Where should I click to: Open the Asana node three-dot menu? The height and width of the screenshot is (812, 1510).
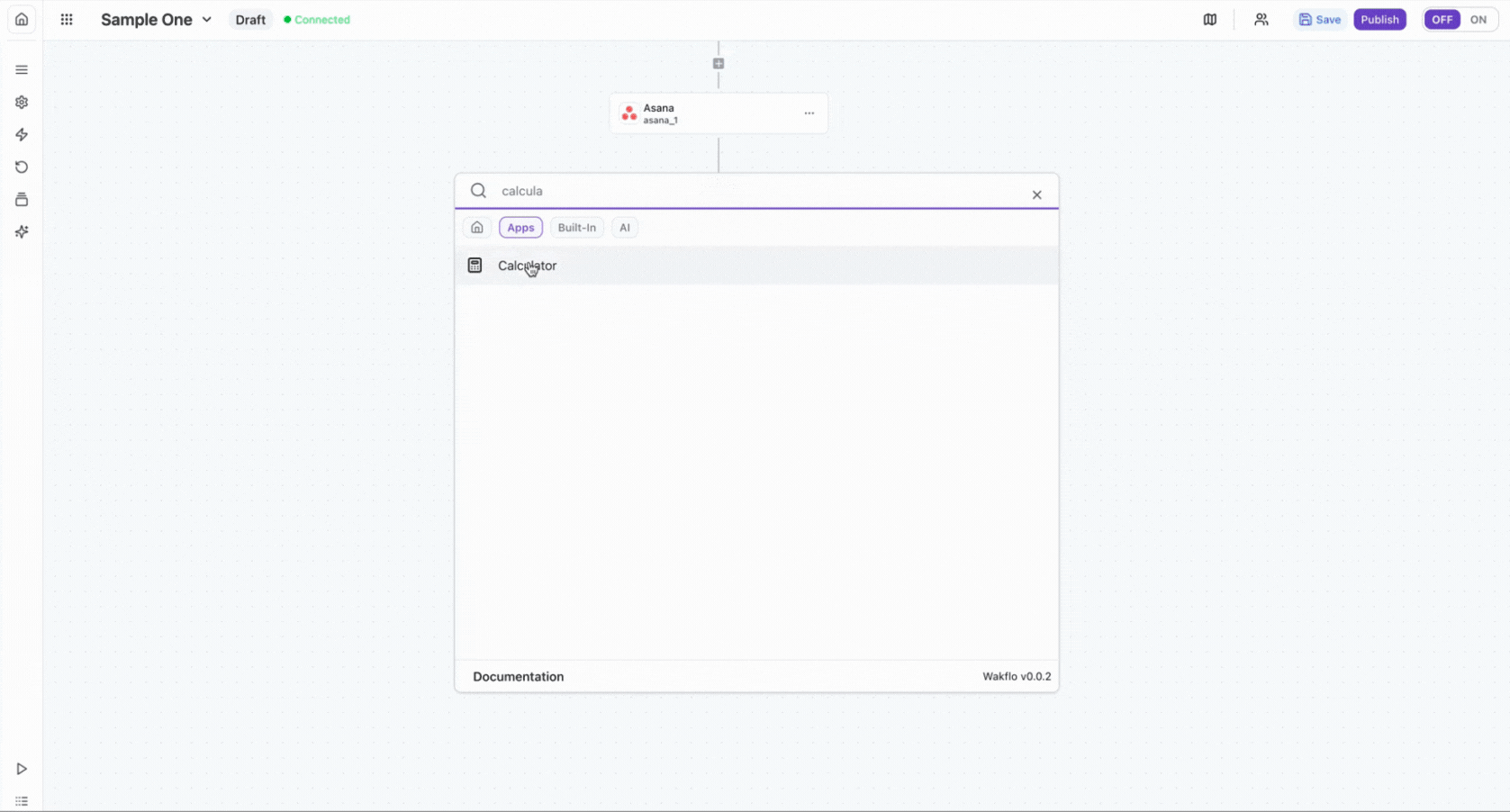point(809,113)
